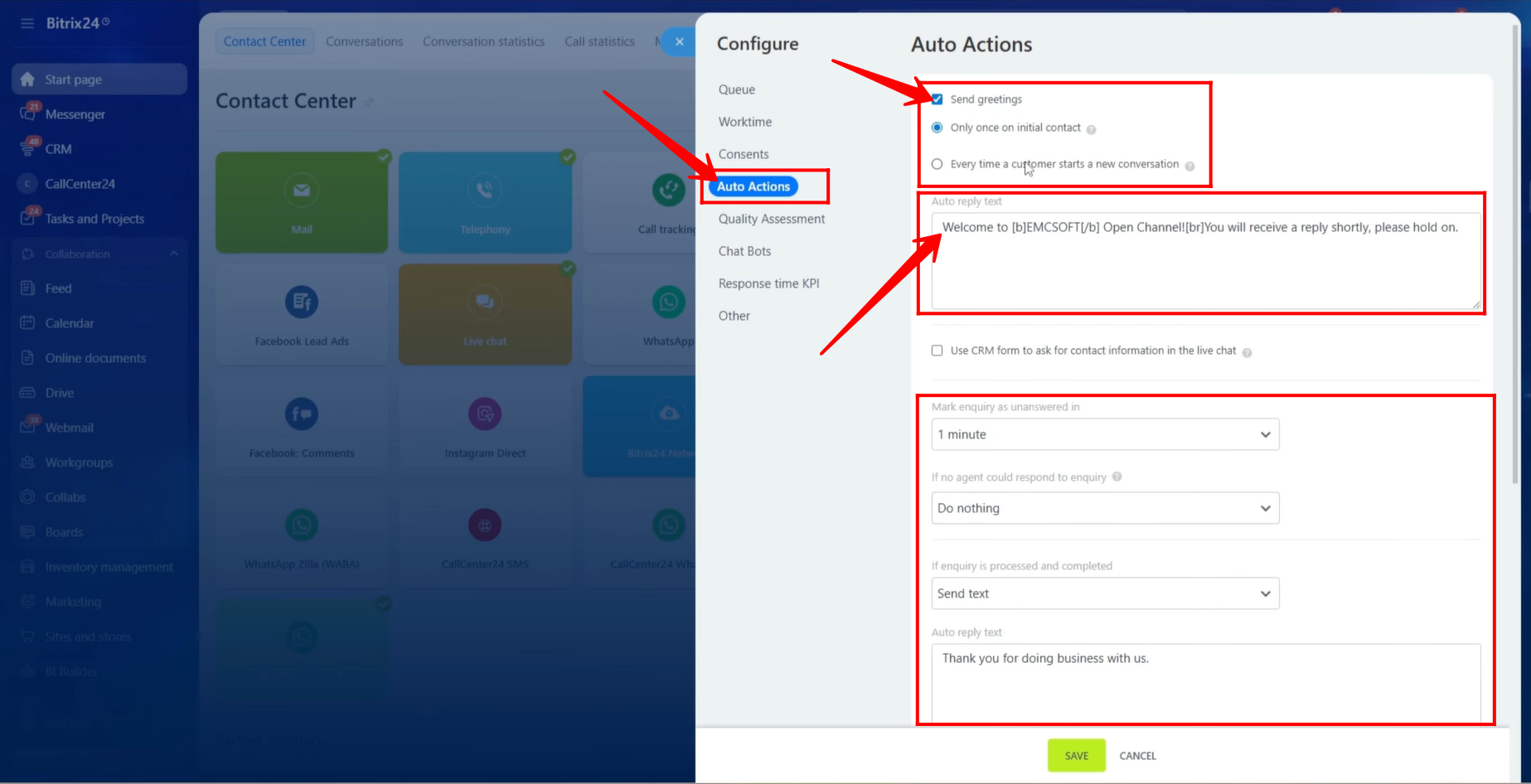1531x784 pixels.
Task: Click help icon beside 'Only once on initial contact'
Action: pos(1091,129)
